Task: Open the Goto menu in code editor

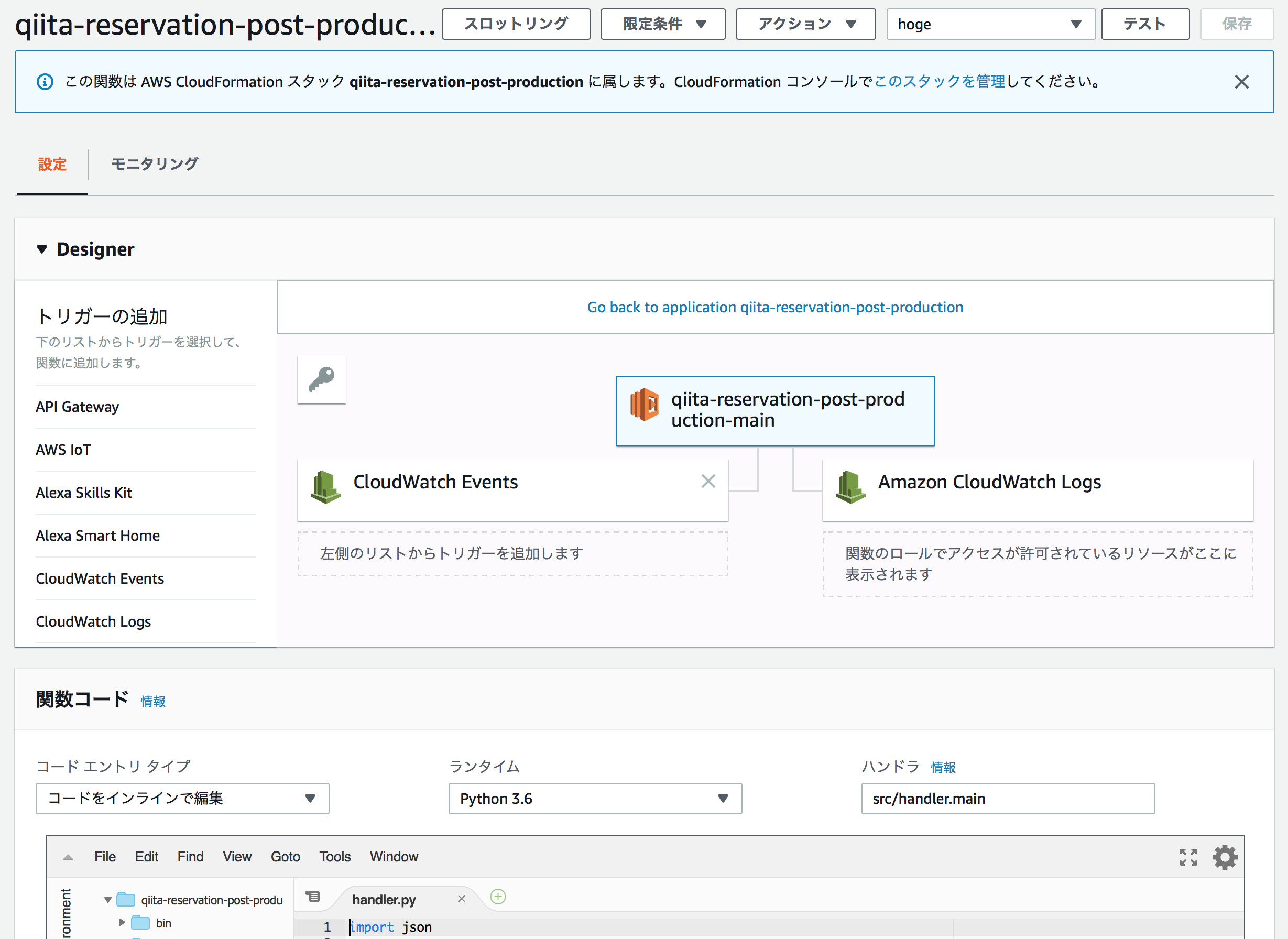Action: point(286,857)
